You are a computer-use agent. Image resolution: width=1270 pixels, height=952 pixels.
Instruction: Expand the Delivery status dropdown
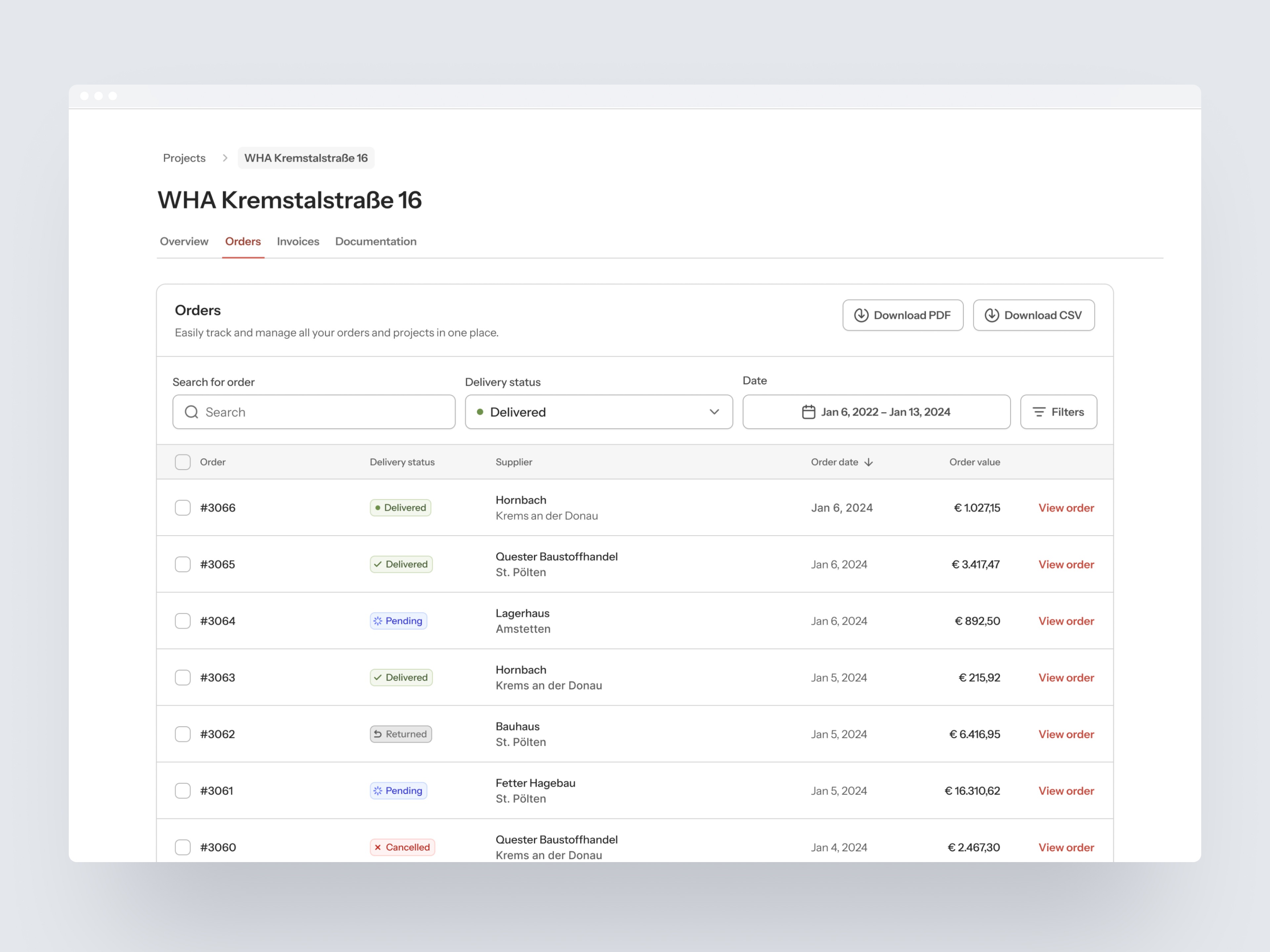(x=598, y=412)
